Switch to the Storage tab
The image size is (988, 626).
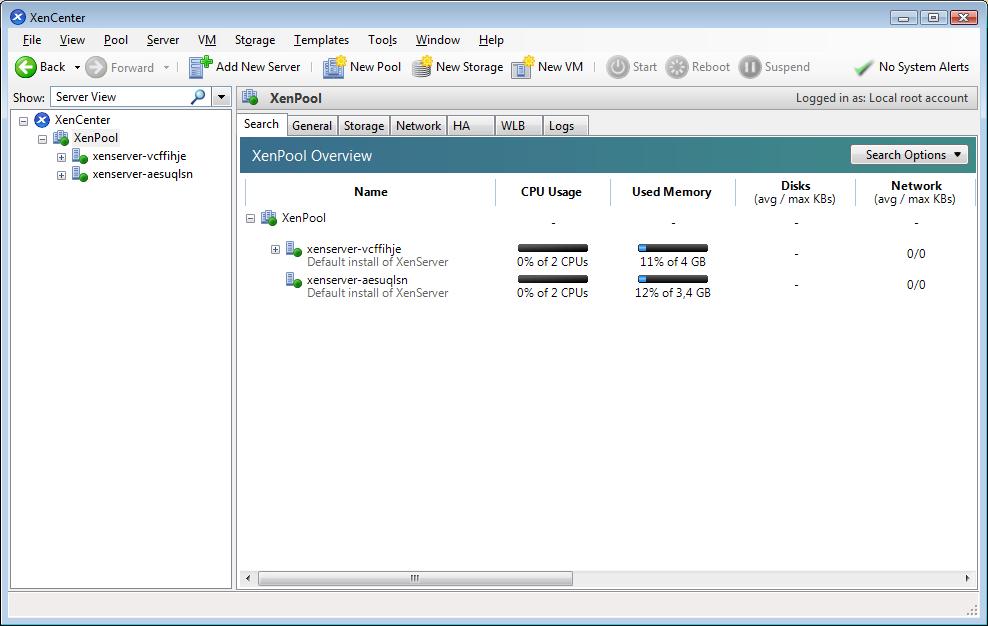(x=364, y=125)
